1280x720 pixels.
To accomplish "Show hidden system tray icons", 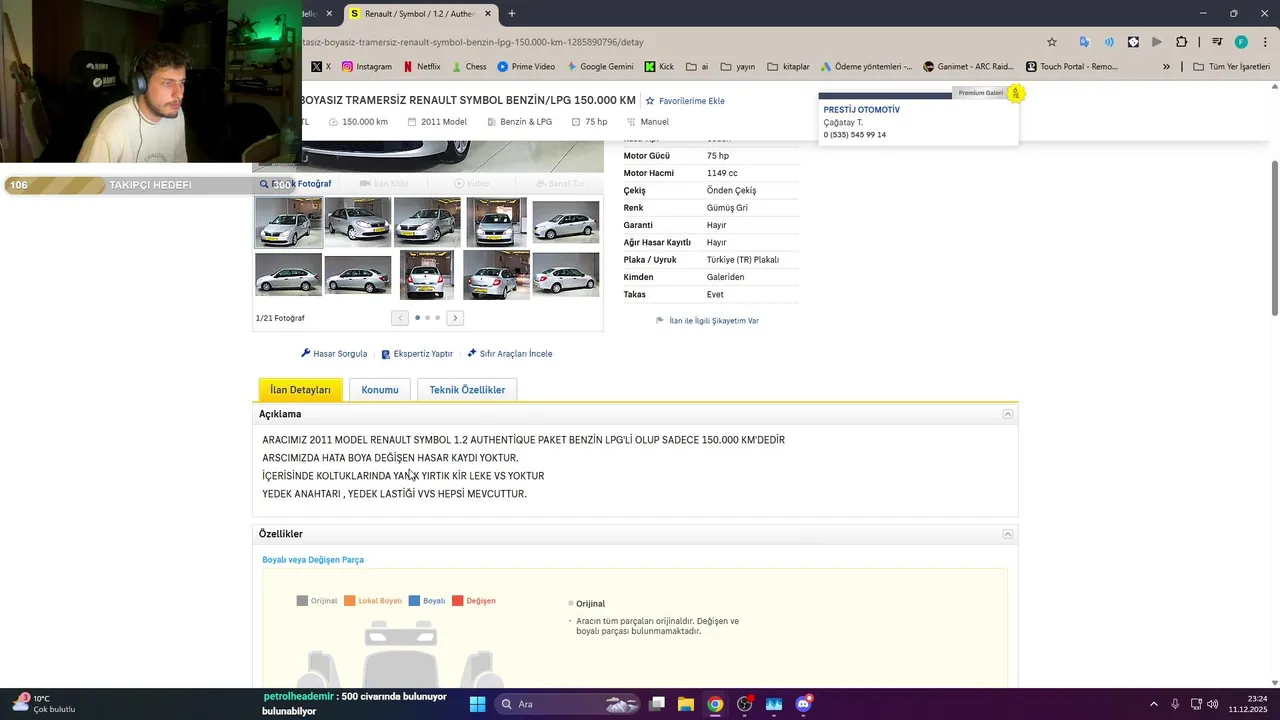I will click(x=1153, y=704).
